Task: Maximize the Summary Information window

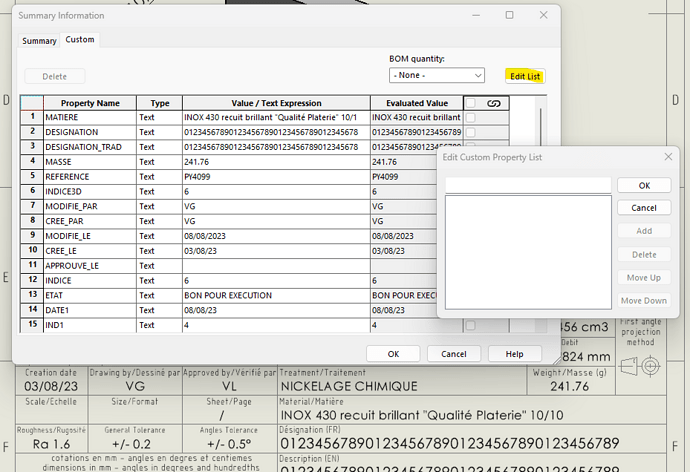Action: point(509,15)
